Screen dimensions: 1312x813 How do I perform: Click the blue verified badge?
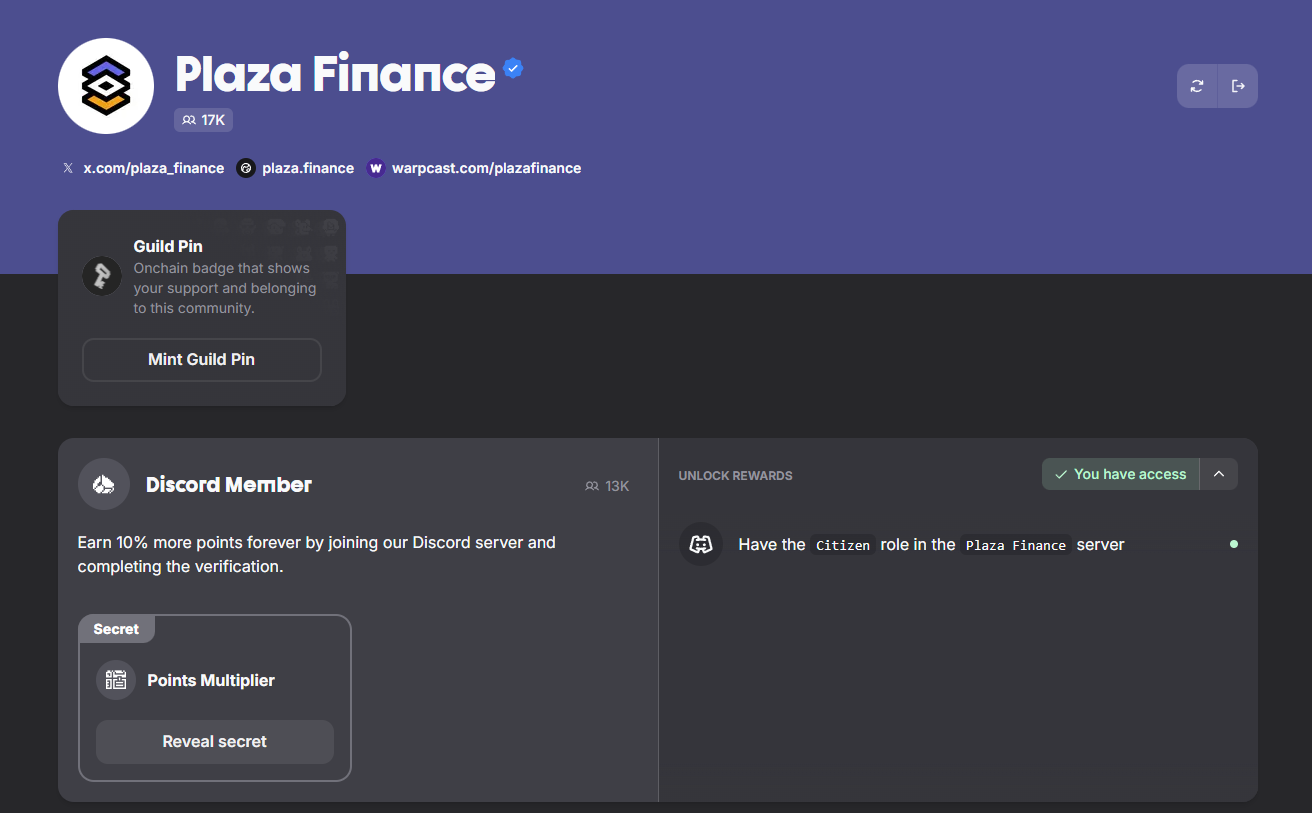pos(513,68)
